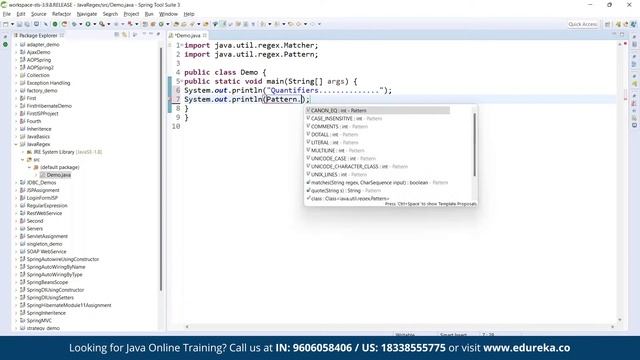Select the LoginFormJSP project
The image size is (640, 360).
(x=42, y=198)
